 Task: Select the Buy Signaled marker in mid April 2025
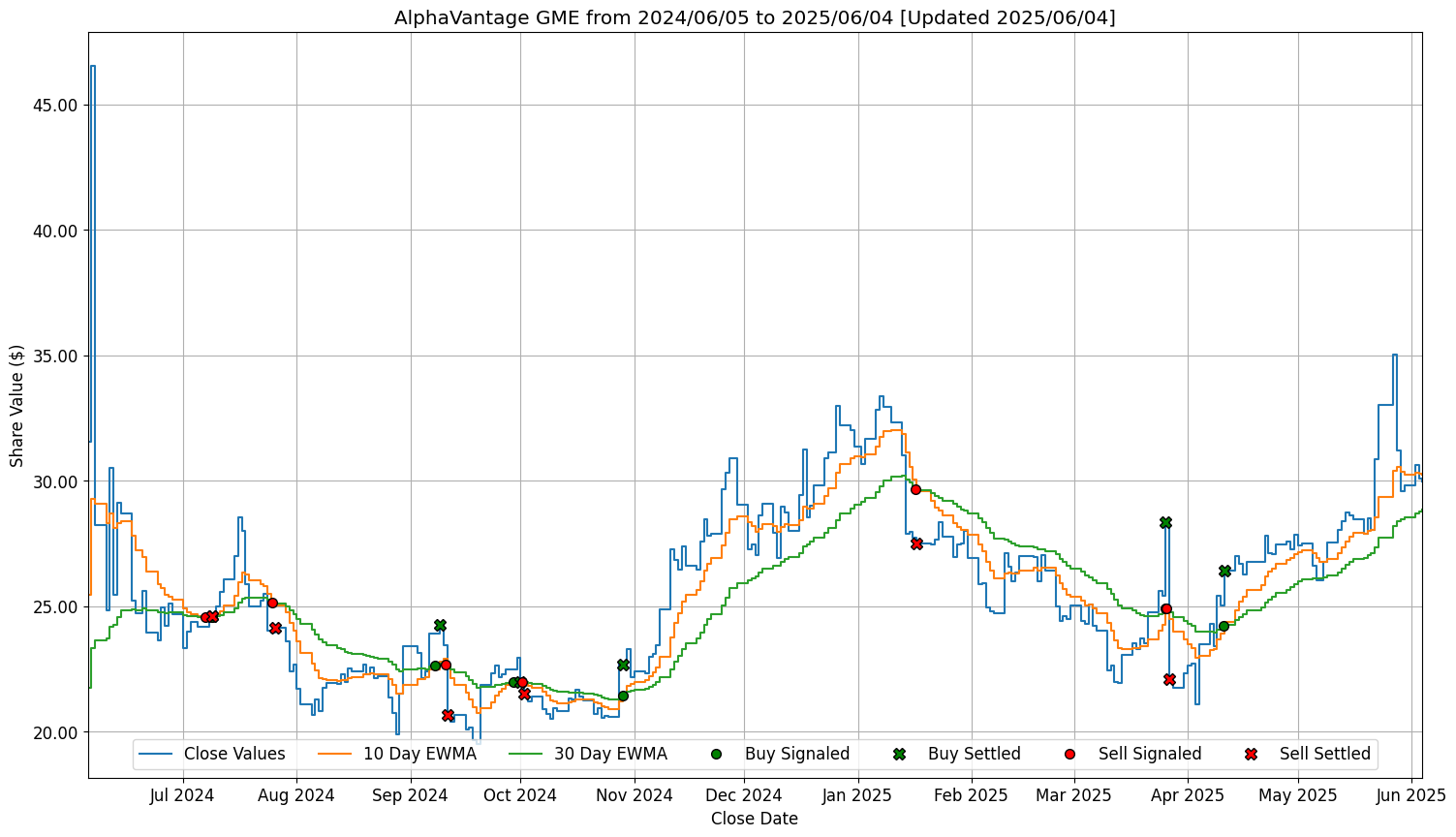[x=1224, y=626]
